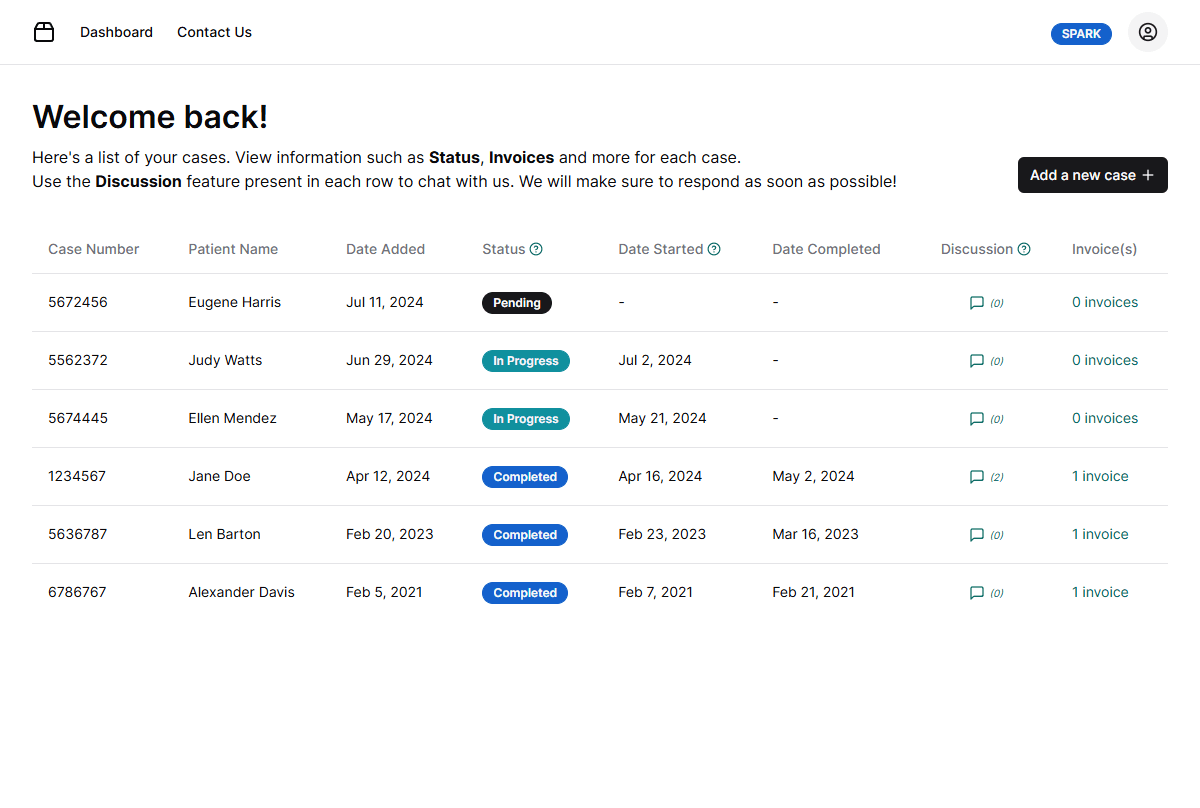Click the box logo icon in header

pyautogui.click(x=44, y=32)
